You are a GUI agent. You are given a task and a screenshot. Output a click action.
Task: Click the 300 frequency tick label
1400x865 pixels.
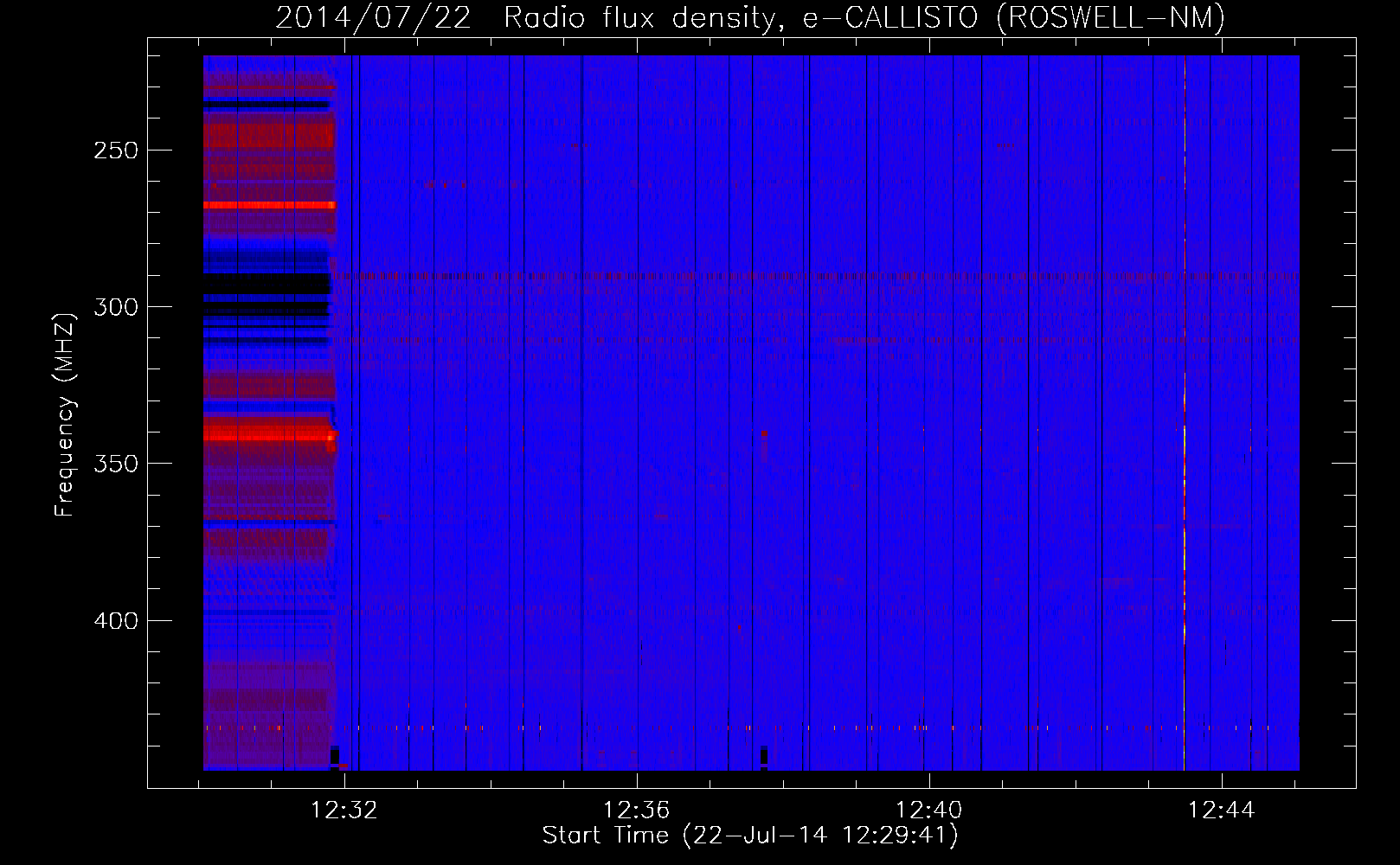(x=116, y=307)
